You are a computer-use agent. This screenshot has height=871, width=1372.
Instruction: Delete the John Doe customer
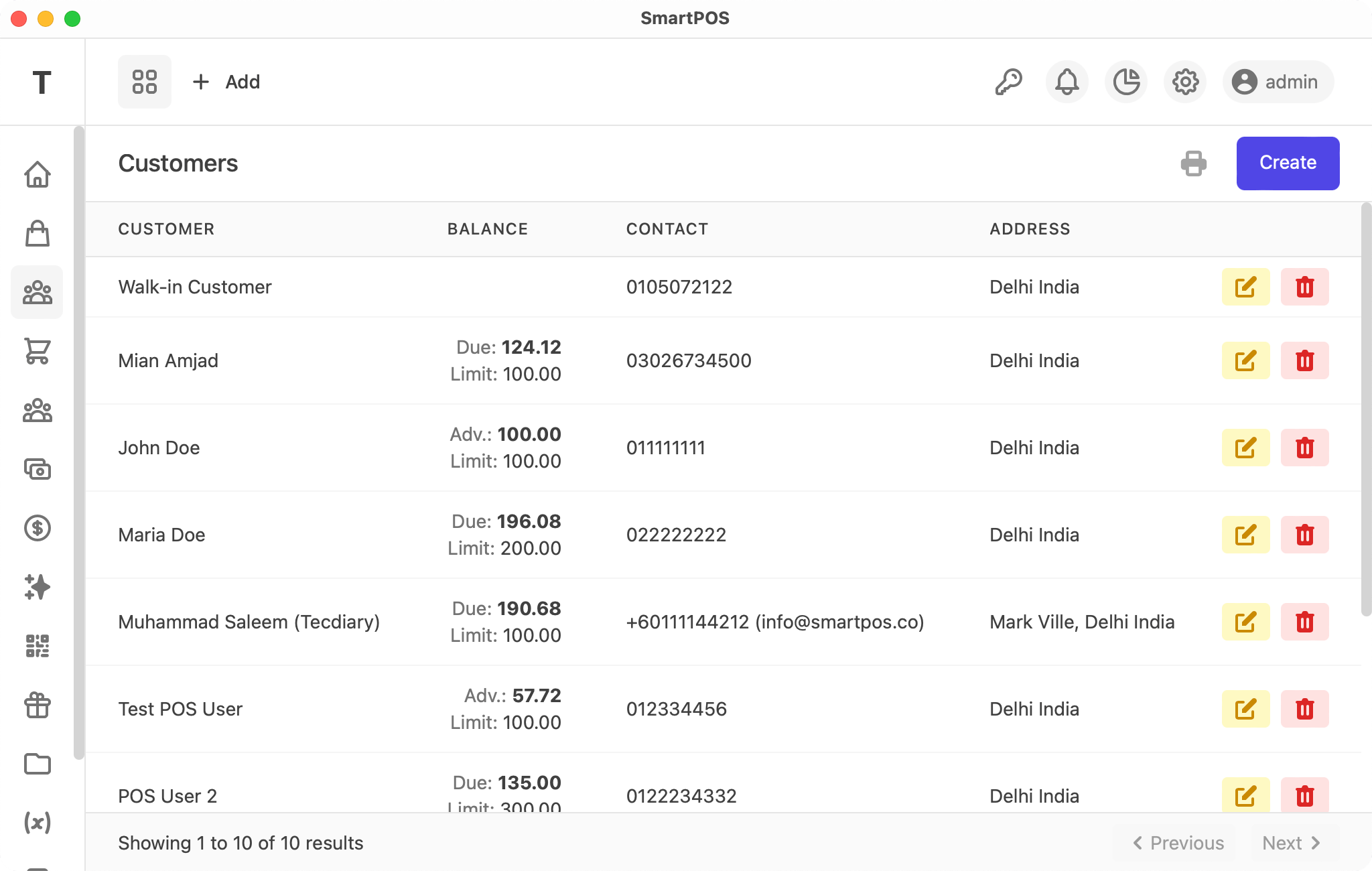click(x=1304, y=448)
